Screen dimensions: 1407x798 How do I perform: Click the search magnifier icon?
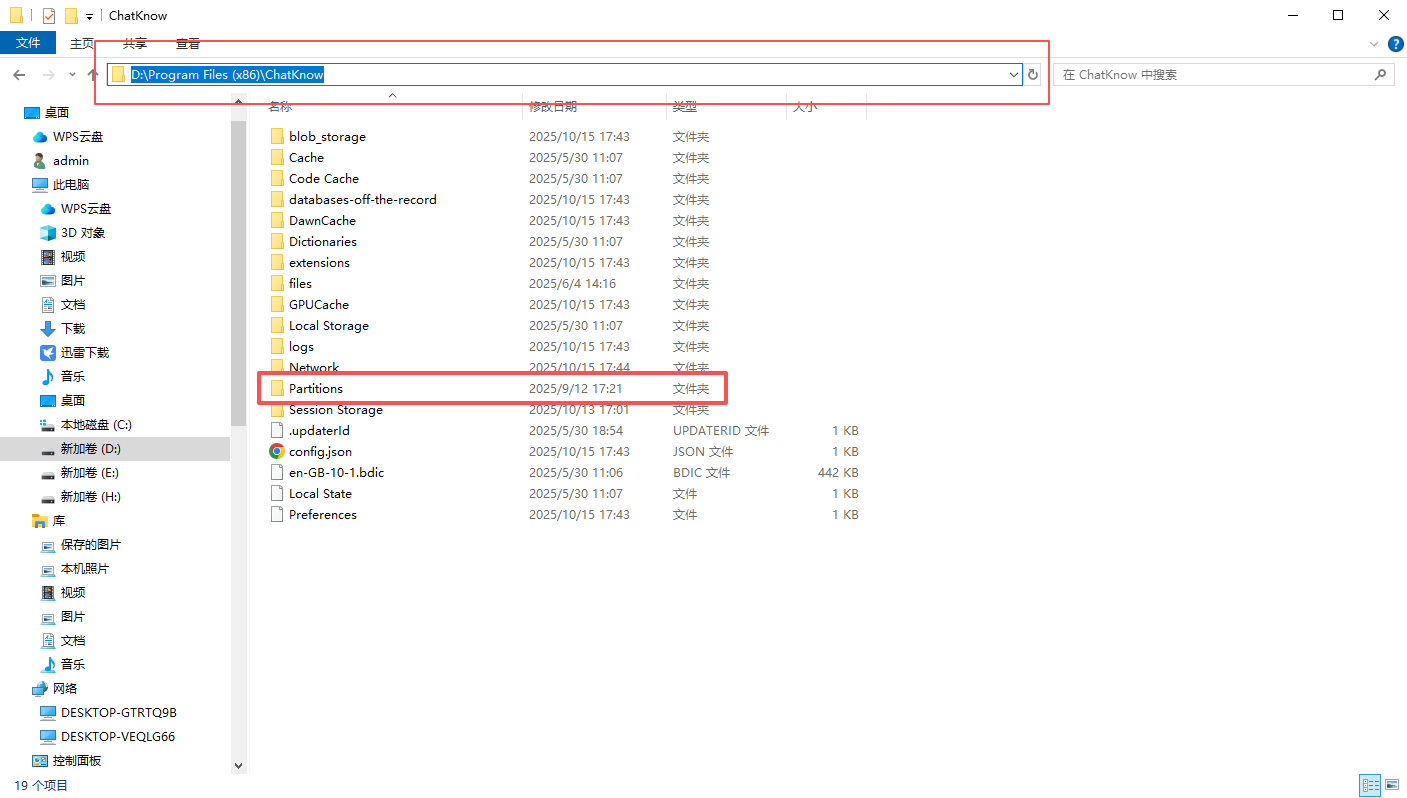(1380, 75)
